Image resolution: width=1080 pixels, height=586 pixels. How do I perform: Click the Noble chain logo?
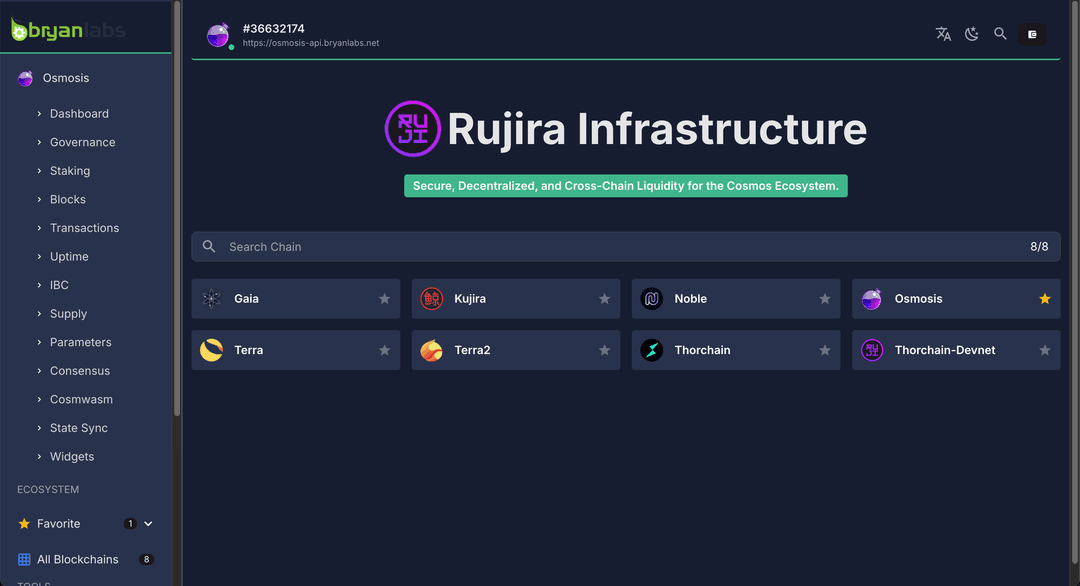point(652,298)
